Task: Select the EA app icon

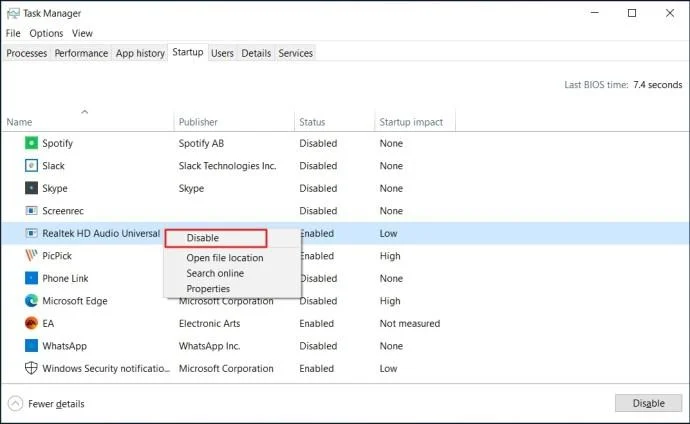Action: [x=31, y=323]
